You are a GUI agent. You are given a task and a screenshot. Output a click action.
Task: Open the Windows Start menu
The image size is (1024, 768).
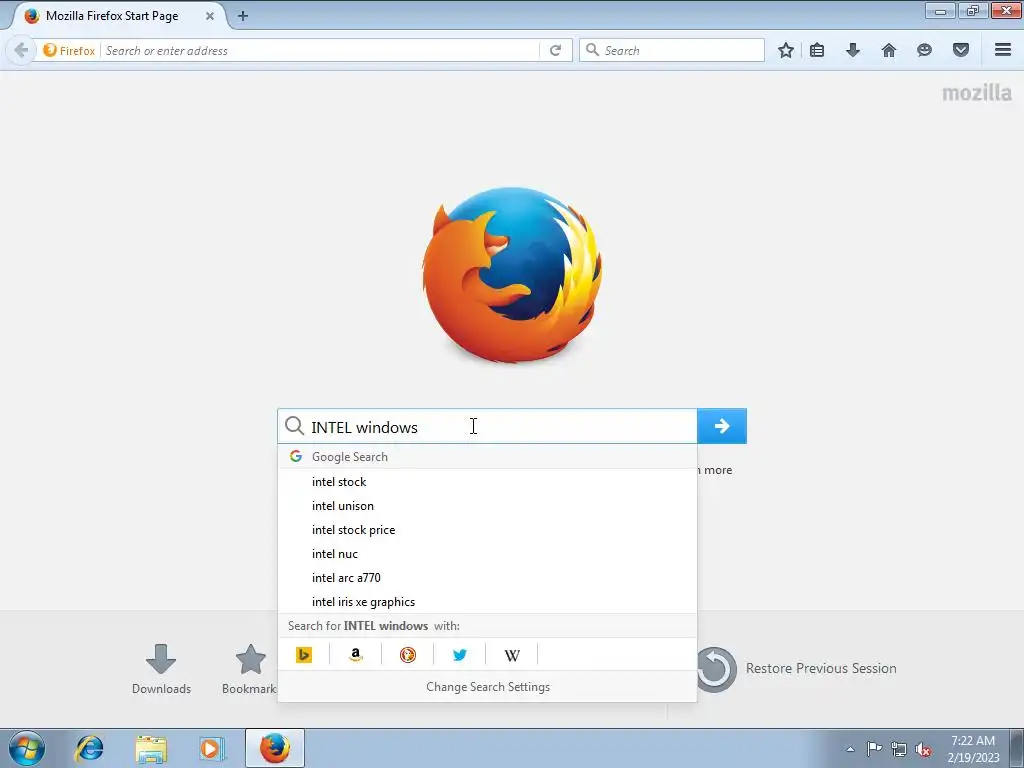click(x=27, y=748)
